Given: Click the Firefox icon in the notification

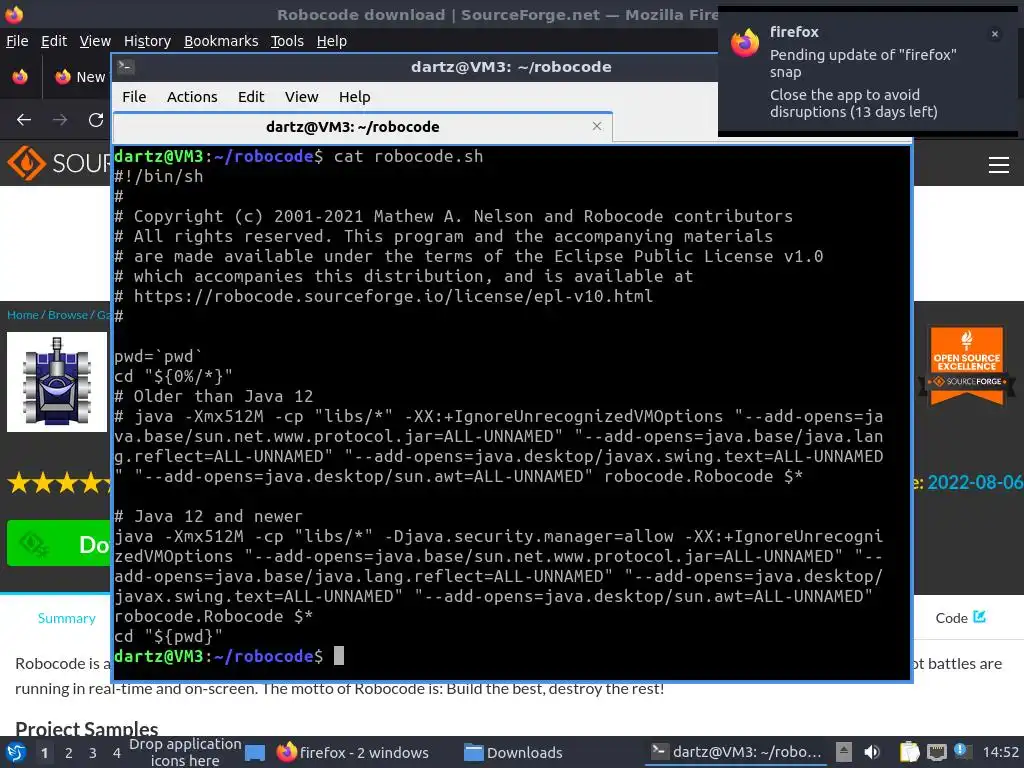Looking at the screenshot, I should pos(745,43).
